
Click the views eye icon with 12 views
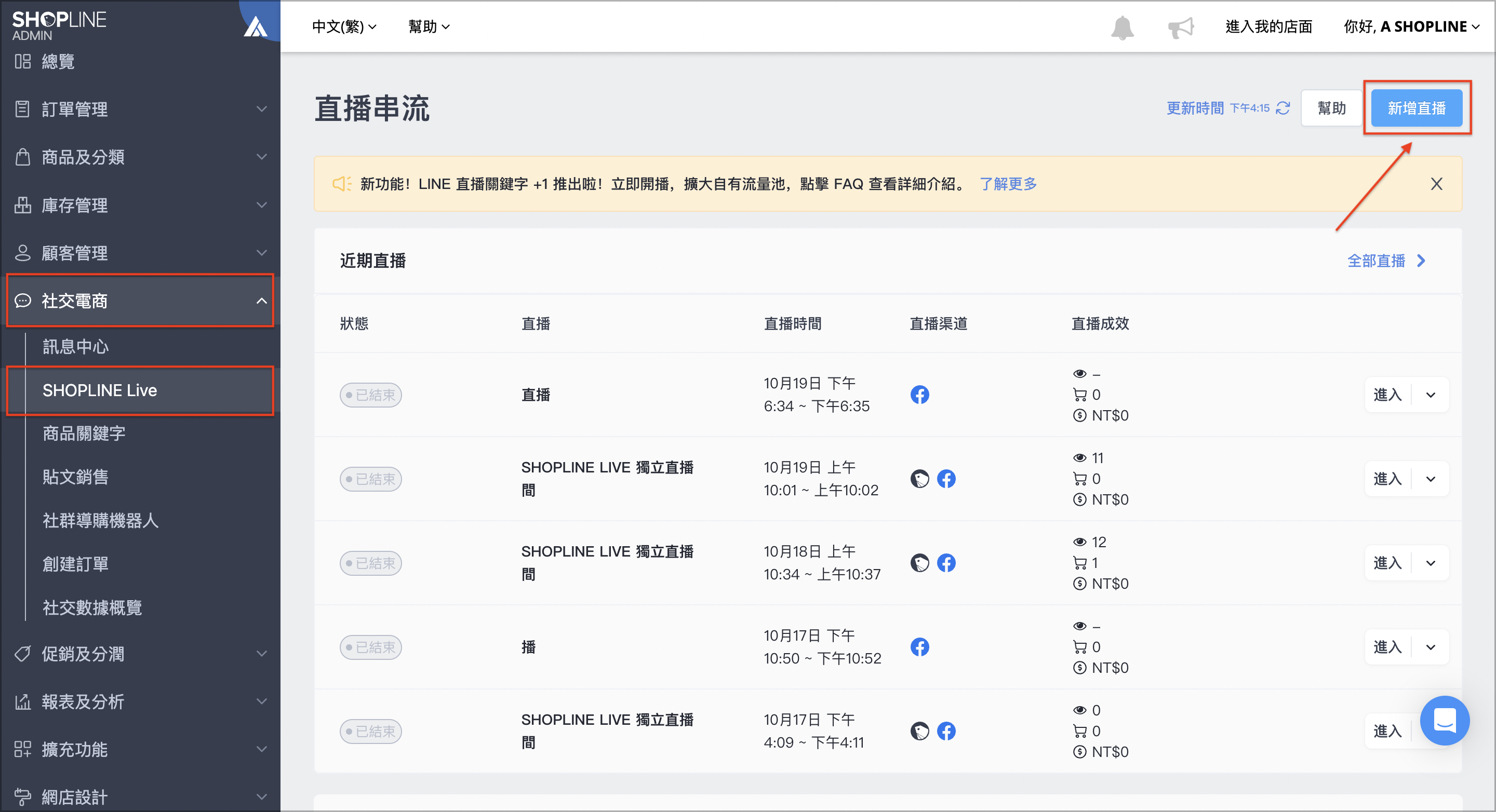1079,542
